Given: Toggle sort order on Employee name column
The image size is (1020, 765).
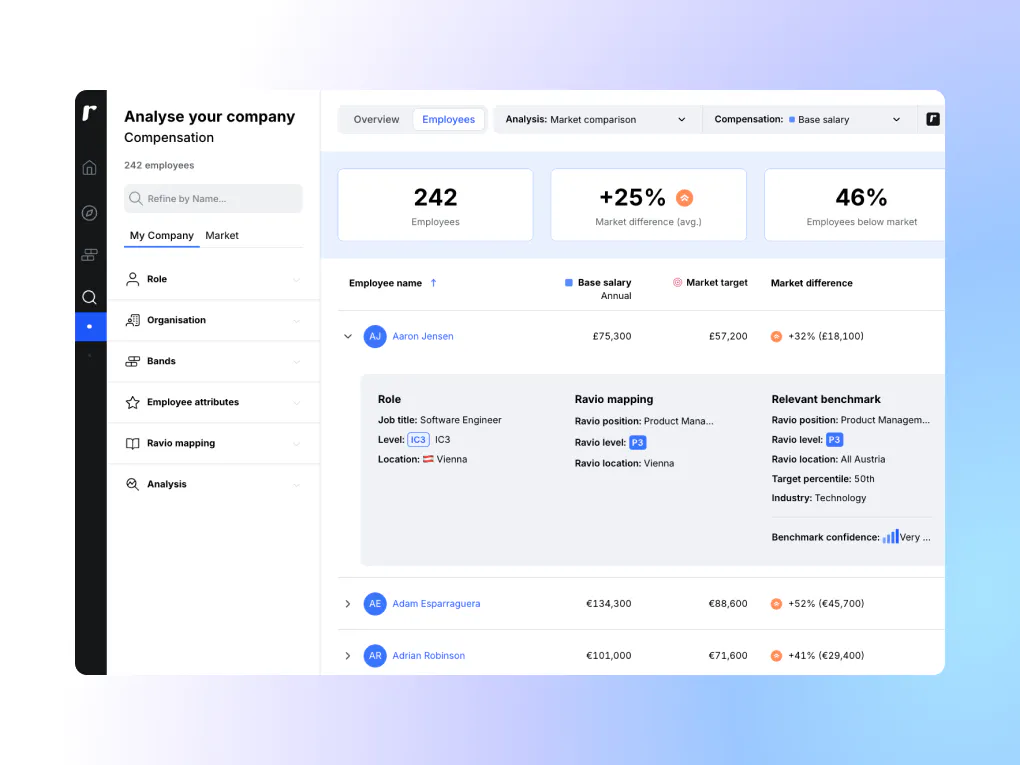Looking at the screenshot, I should click(432, 283).
